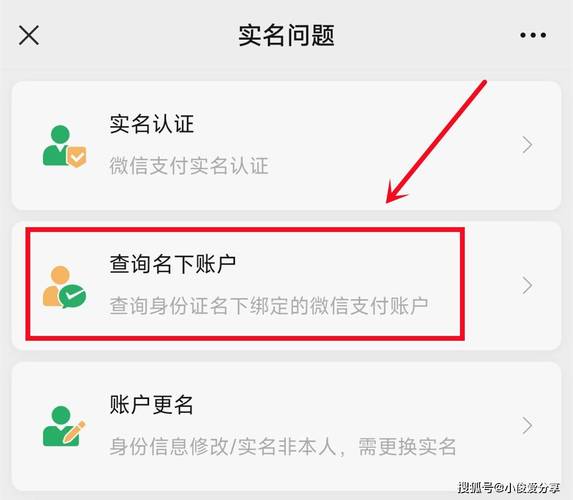Choose the 账户更名 title entry
The height and width of the screenshot is (500, 573).
pyautogui.click(x=152, y=405)
